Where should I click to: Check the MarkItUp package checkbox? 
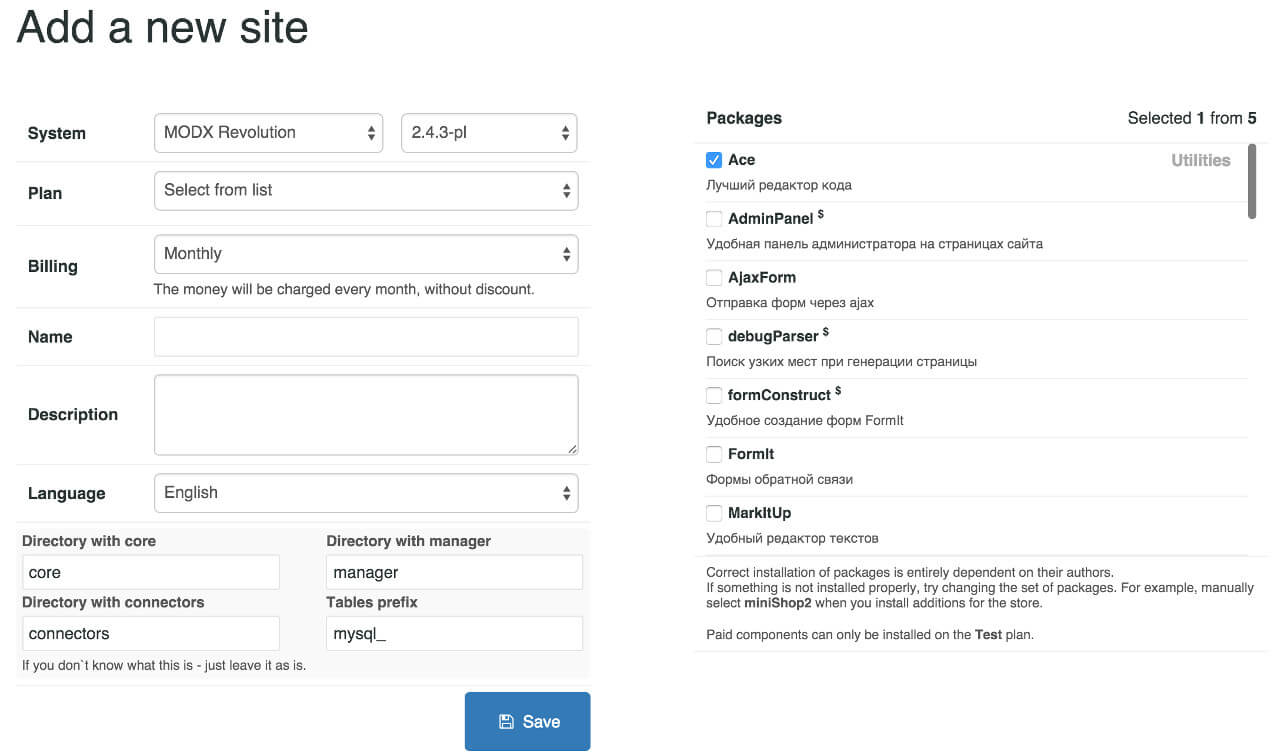(714, 514)
